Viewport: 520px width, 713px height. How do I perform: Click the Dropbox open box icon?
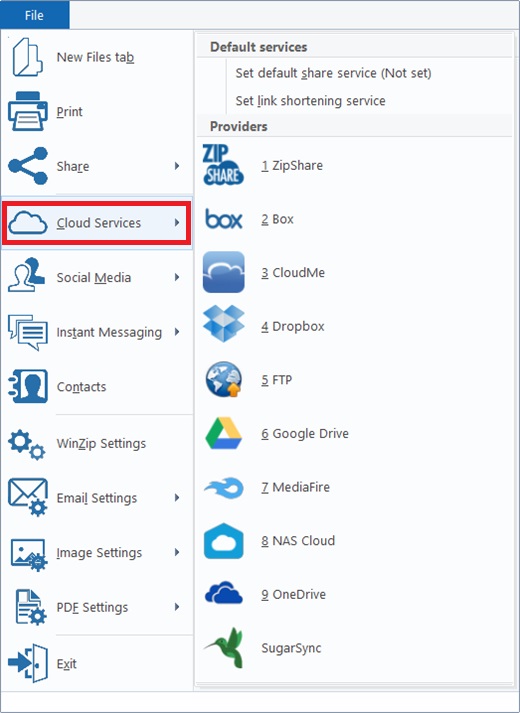coord(224,324)
